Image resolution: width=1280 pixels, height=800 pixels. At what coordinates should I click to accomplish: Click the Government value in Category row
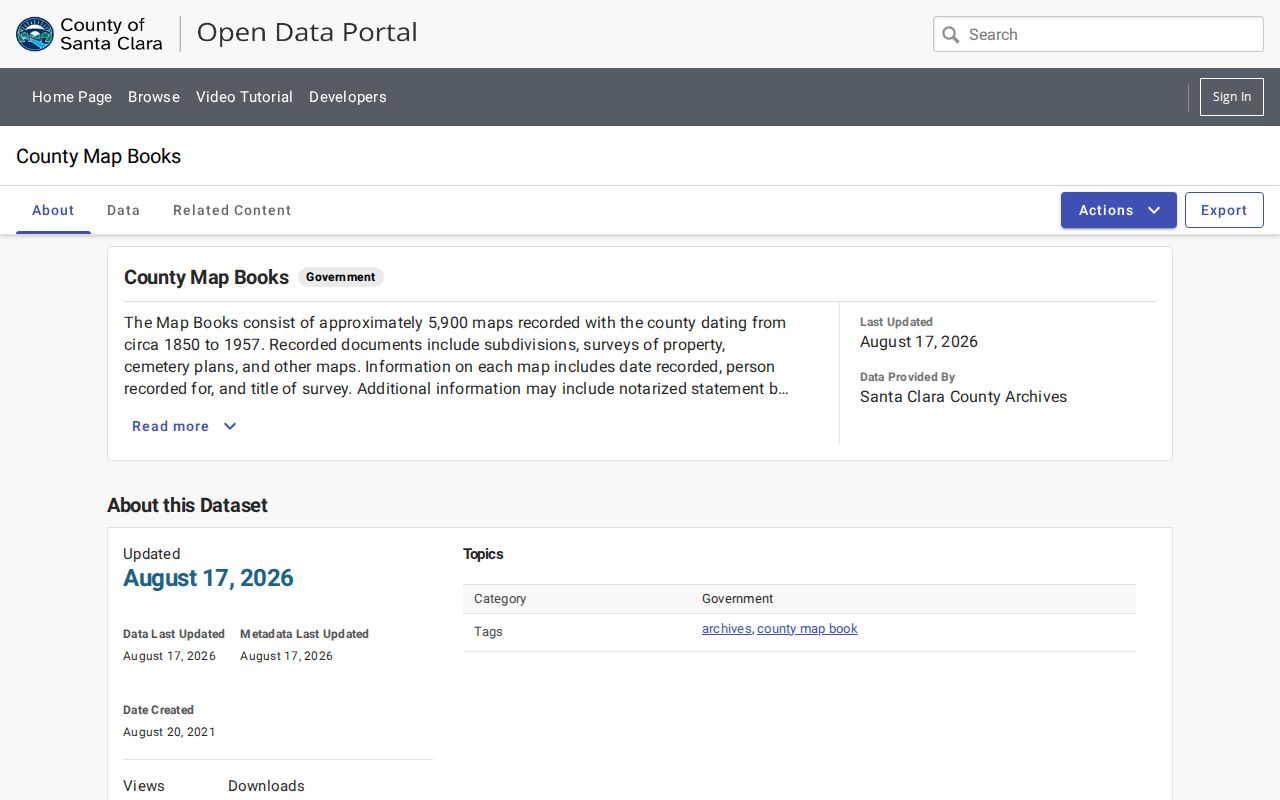click(x=737, y=599)
